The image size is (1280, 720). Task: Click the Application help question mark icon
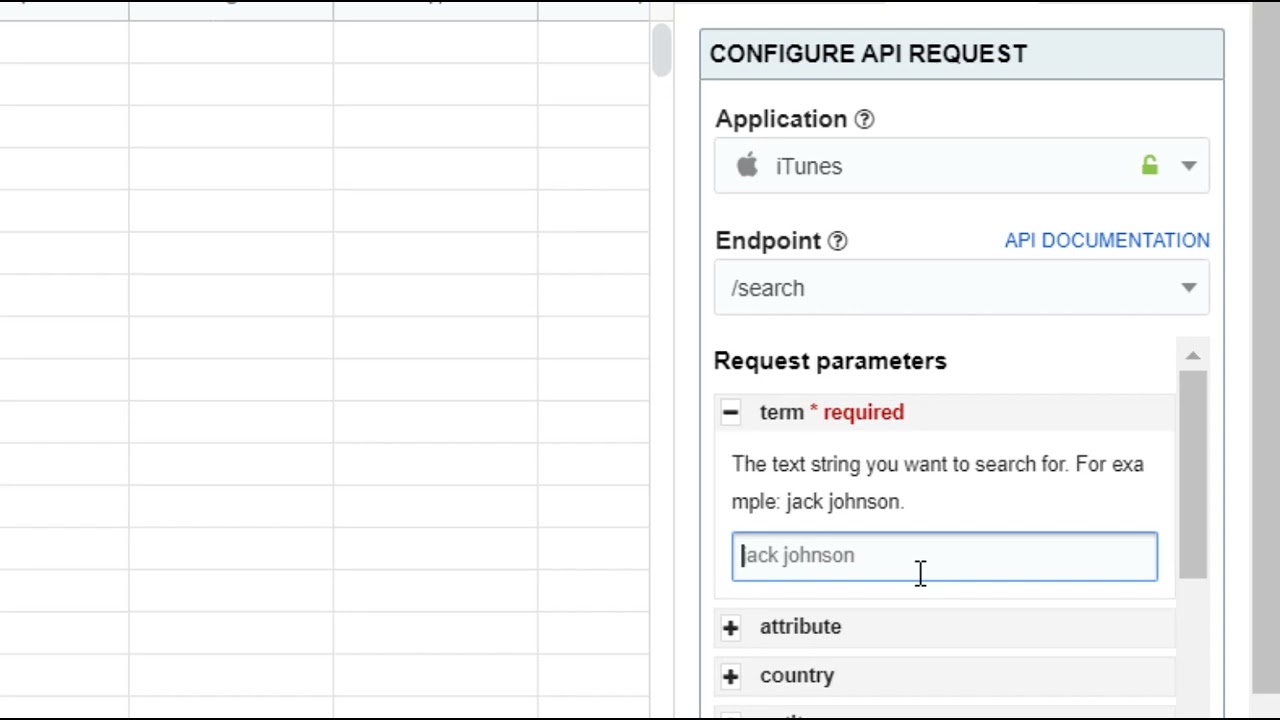pyautogui.click(x=865, y=120)
